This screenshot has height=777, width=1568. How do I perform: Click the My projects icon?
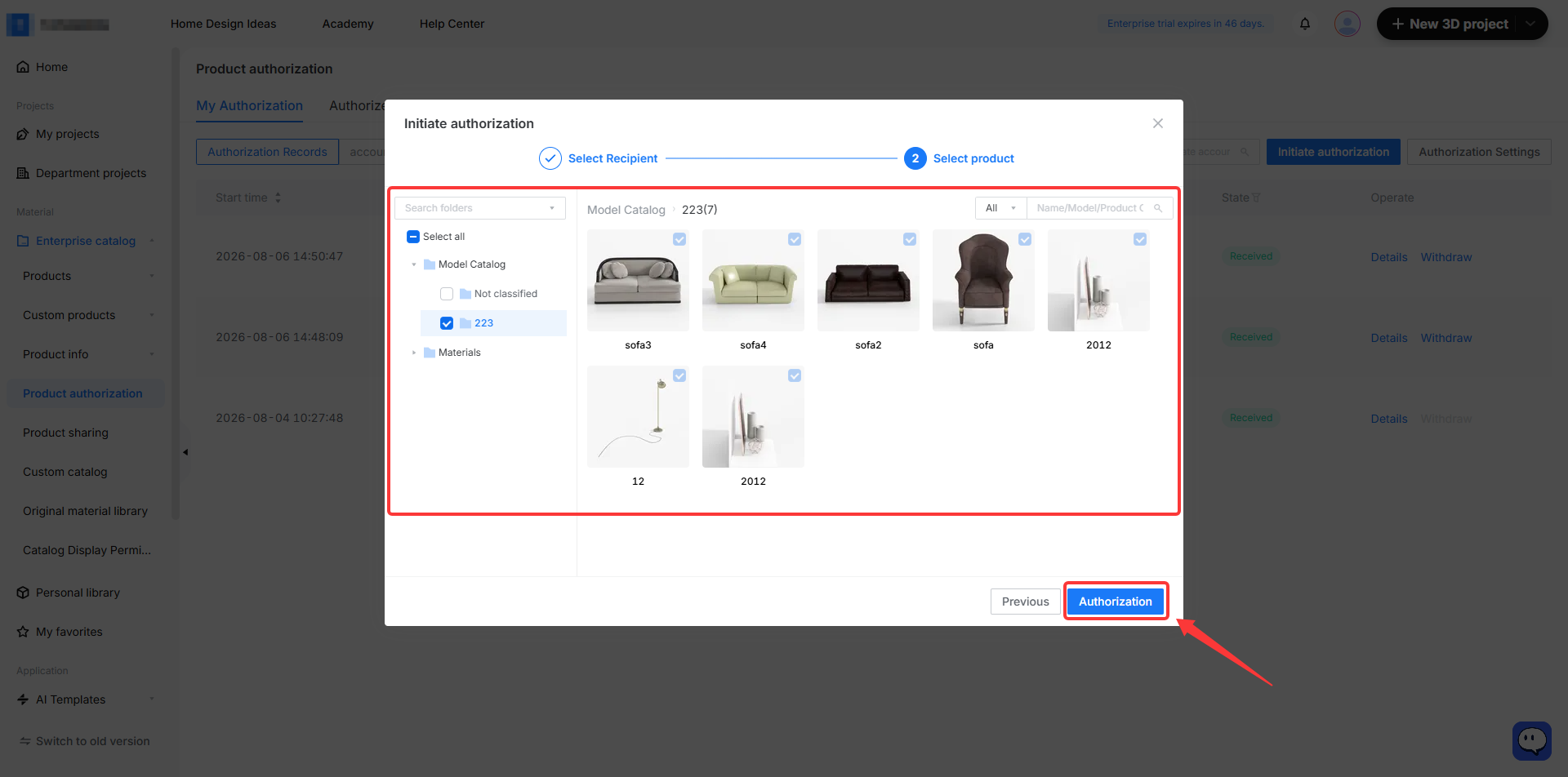[x=23, y=134]
